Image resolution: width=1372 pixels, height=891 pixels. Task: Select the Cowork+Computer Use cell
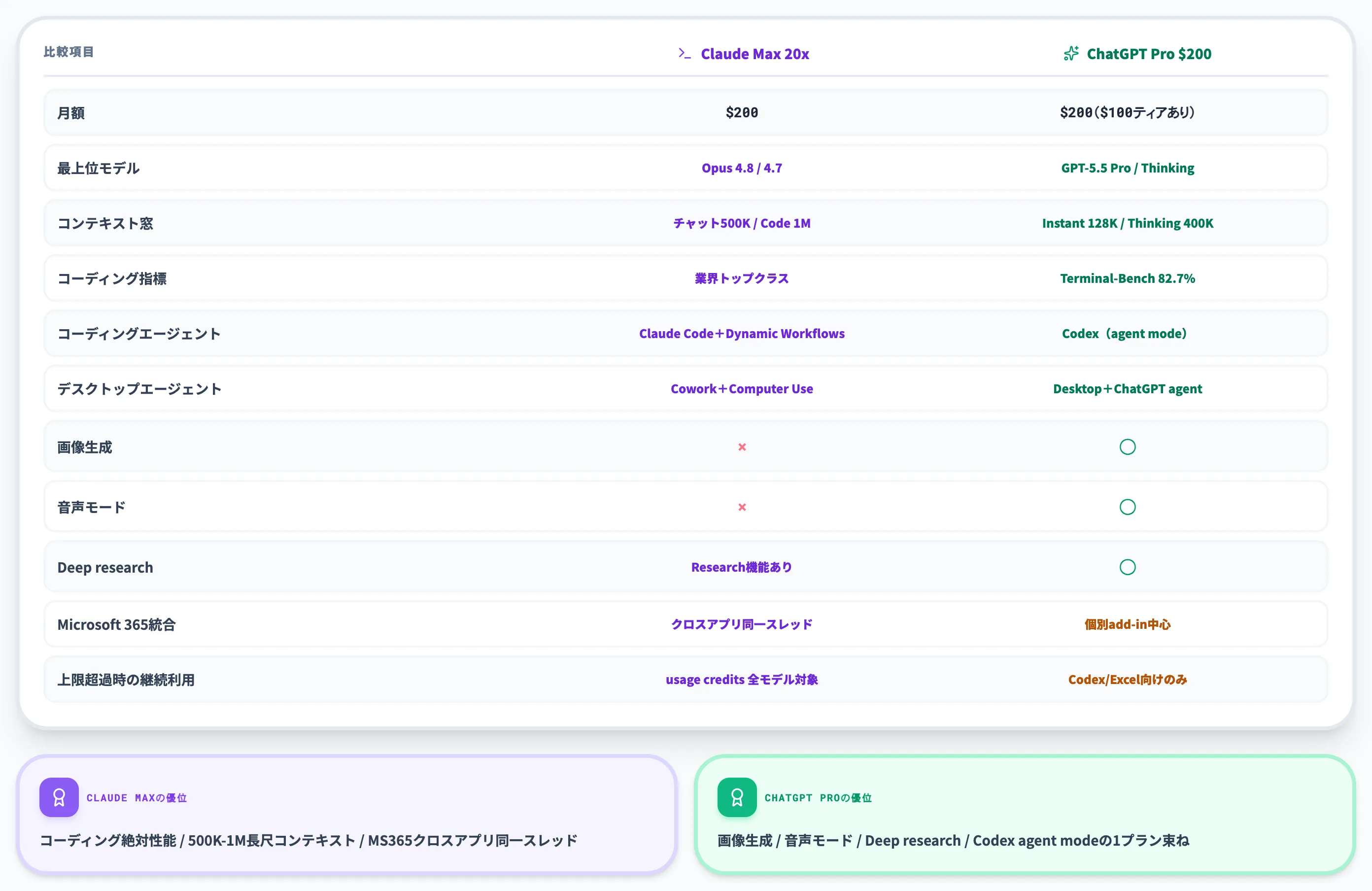[742, 389]
